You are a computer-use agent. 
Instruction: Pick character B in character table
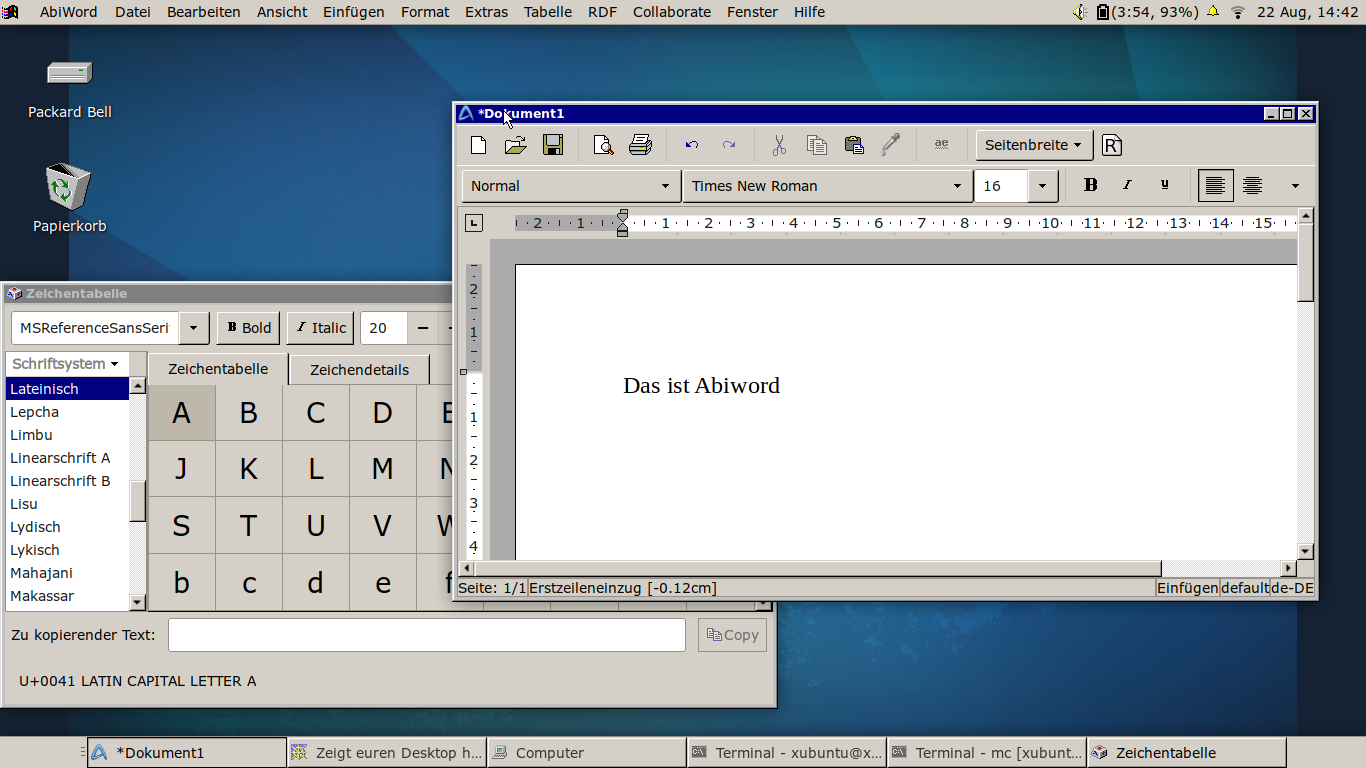pos(248,413)
